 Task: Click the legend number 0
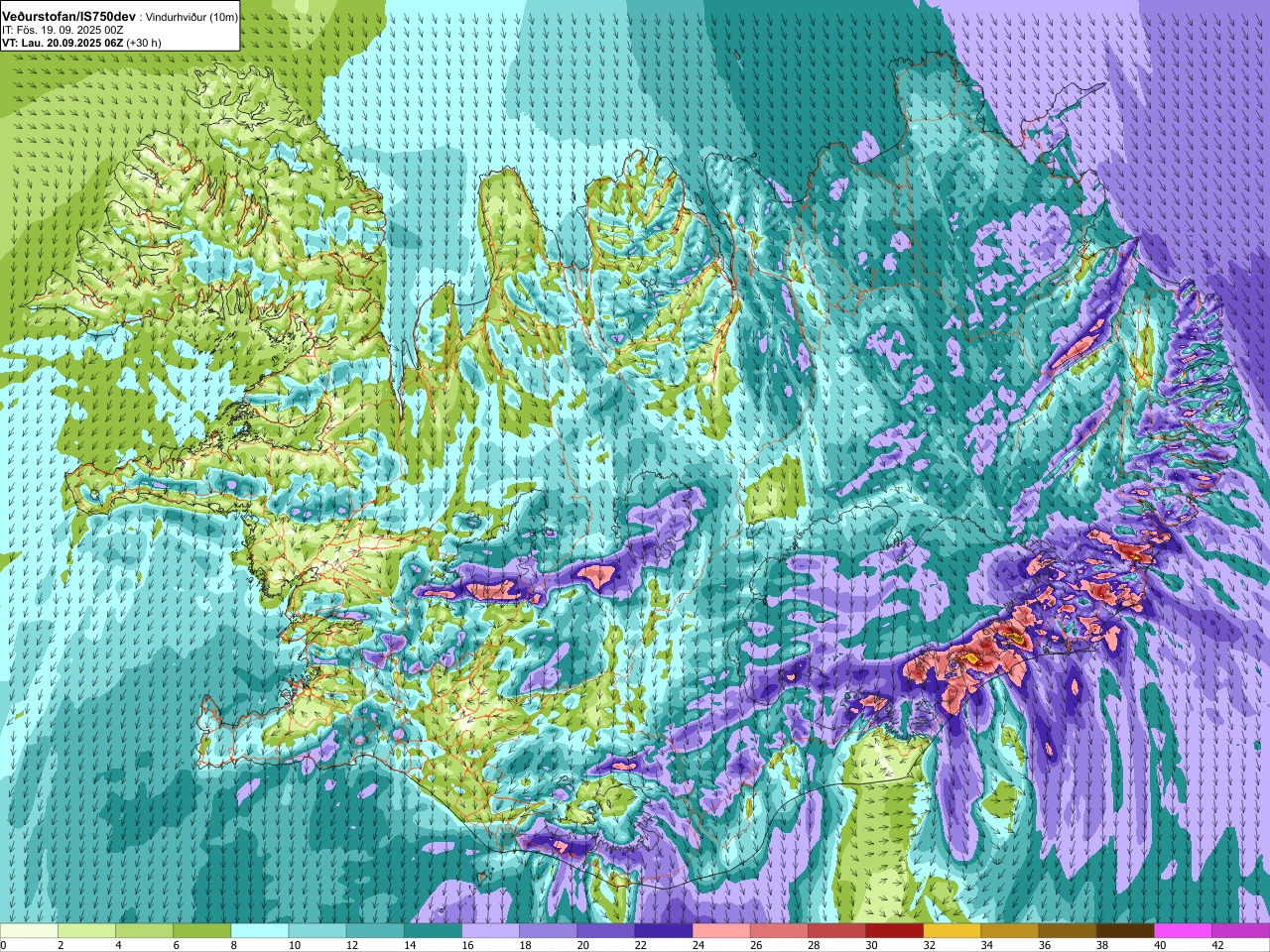4,946
